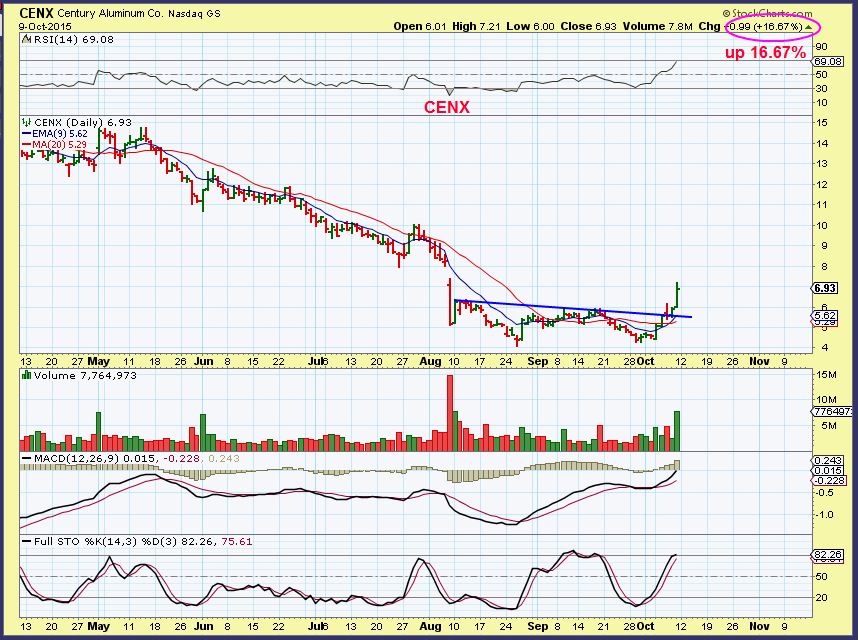Click the 69.08 RSI value tag on right axis
Image resolution: width=858 pixels, height=640 pixels.
[x=828, y=62]
